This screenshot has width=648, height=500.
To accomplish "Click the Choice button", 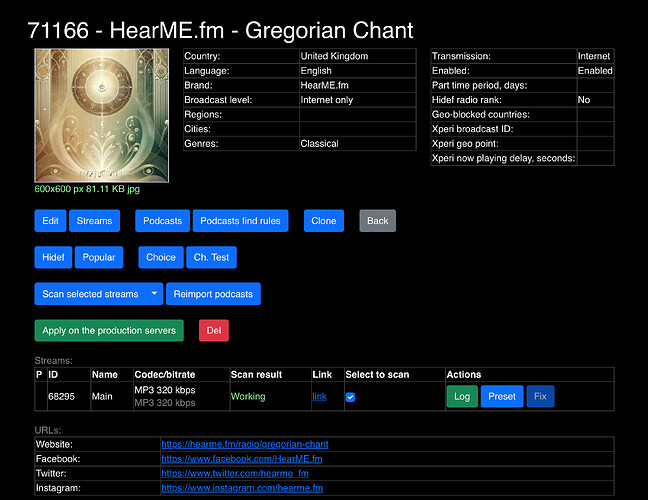I will point(160,257).
